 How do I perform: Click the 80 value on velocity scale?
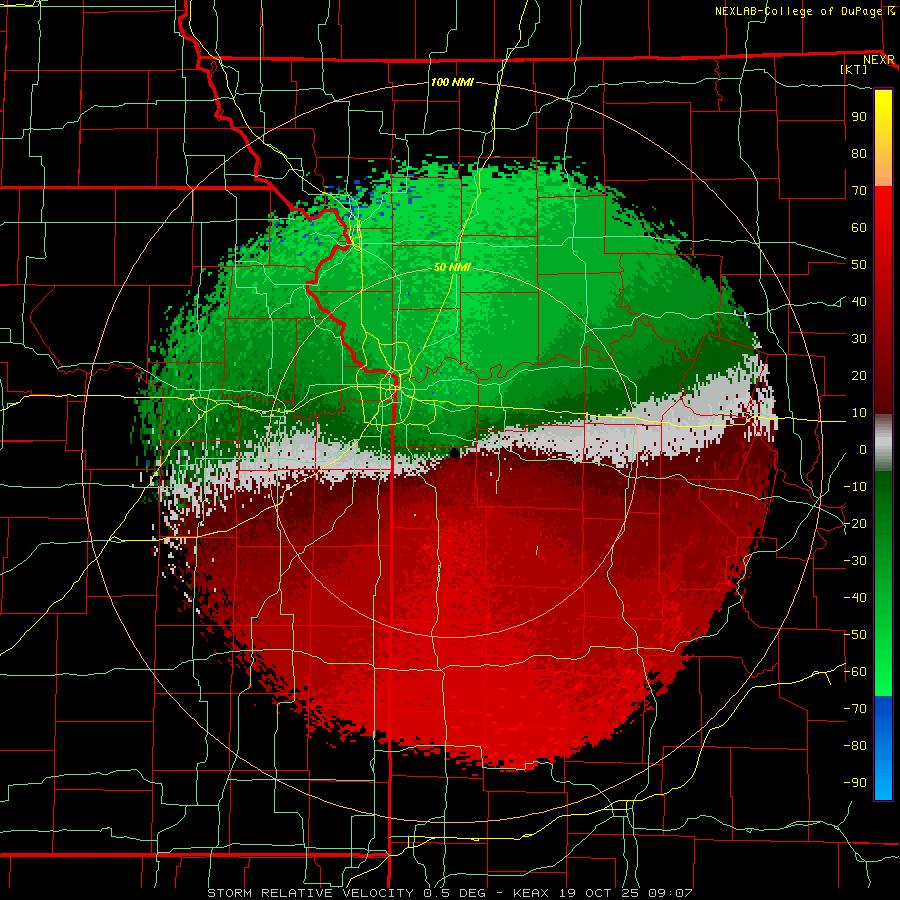pos(859,153)
